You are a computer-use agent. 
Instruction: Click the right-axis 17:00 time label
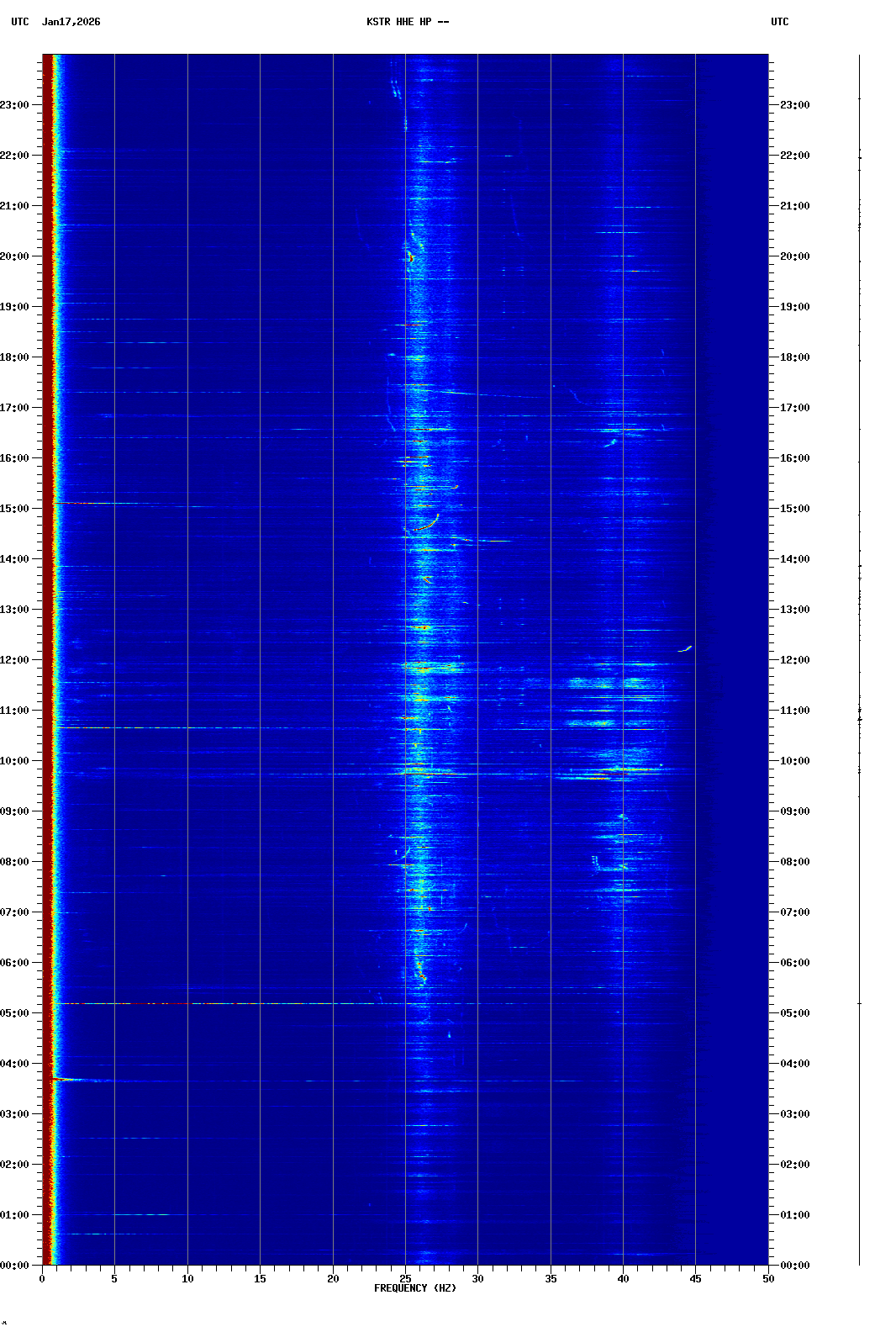pos(794,408)
